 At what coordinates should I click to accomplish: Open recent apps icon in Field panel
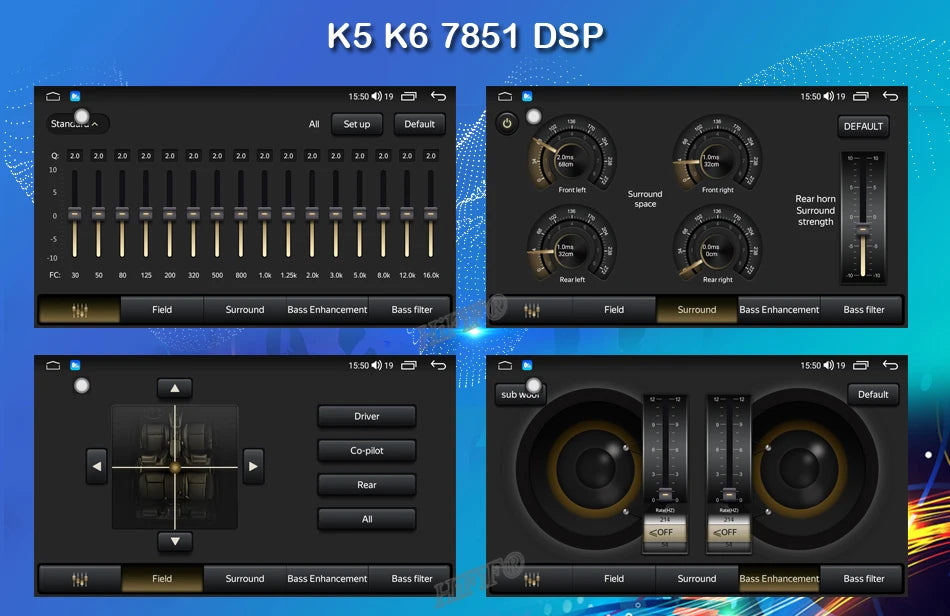pos(409,365)
